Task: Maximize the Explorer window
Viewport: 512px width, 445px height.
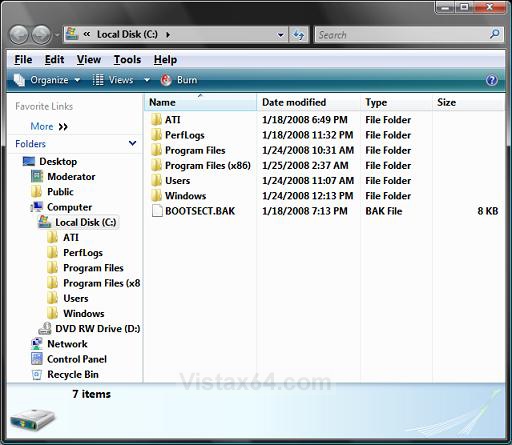Action: 464,7
